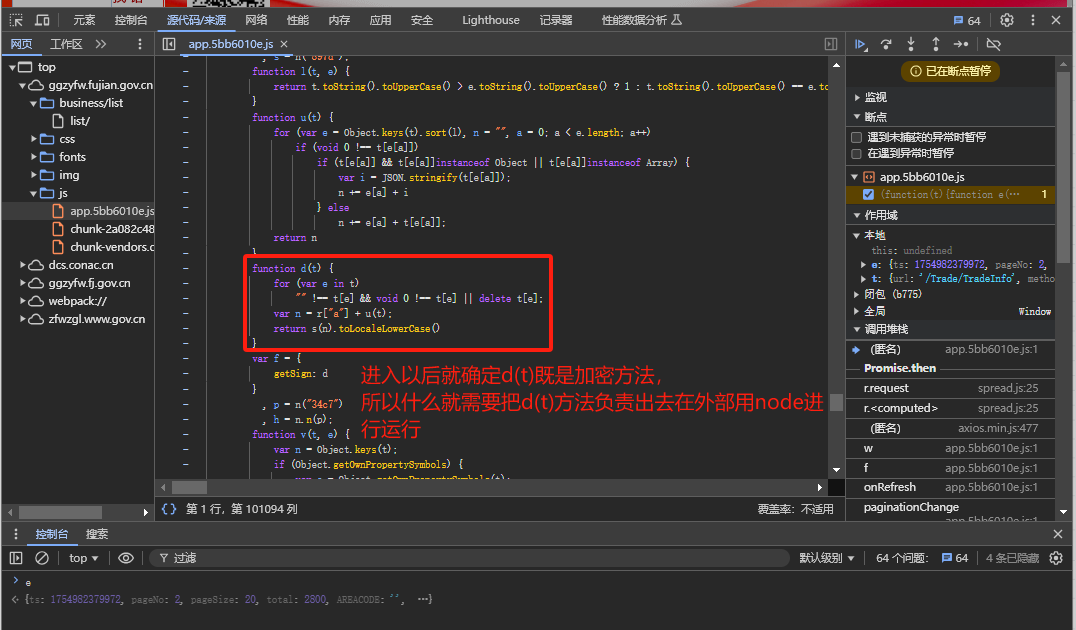The width and height of the screenshot is (1076, 630).
Task: Open console settings gear
Action: click(1056, 558)
